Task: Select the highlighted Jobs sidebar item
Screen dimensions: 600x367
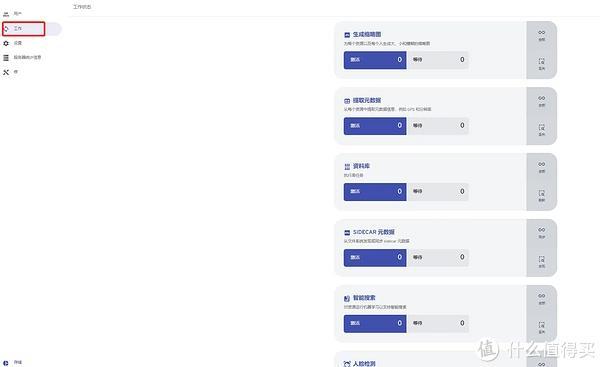Action: (x=24, y=29)
